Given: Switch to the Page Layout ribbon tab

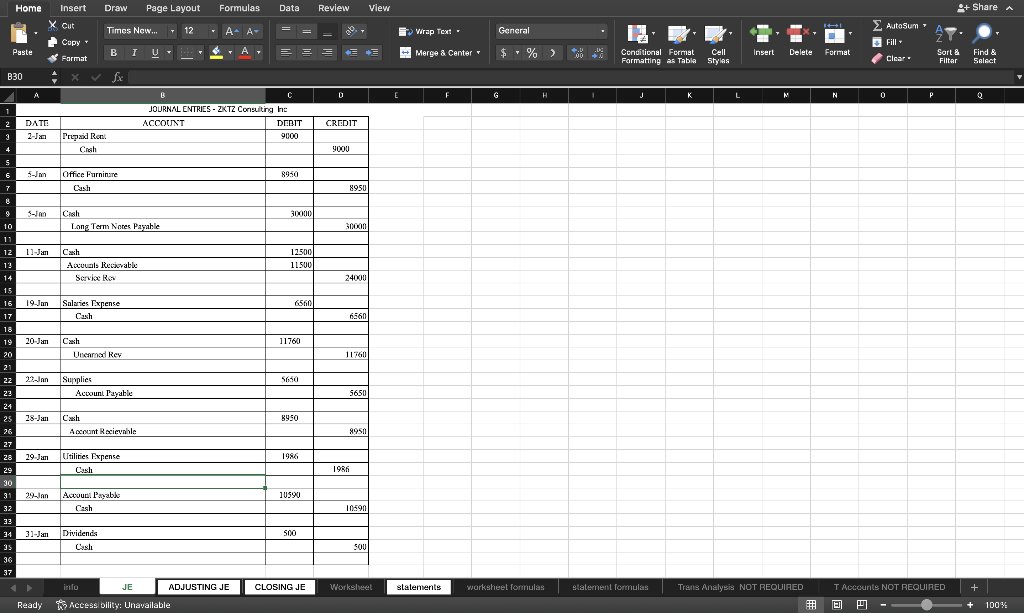Looking at the screenshot, I should pos(173,8).
